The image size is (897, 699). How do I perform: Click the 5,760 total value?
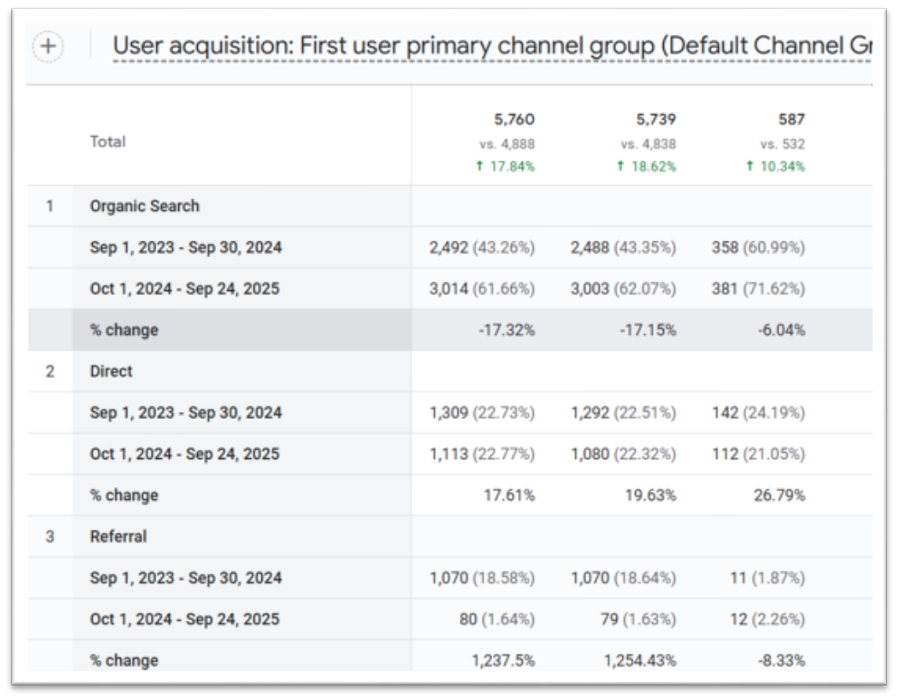[x=514, y=120]
